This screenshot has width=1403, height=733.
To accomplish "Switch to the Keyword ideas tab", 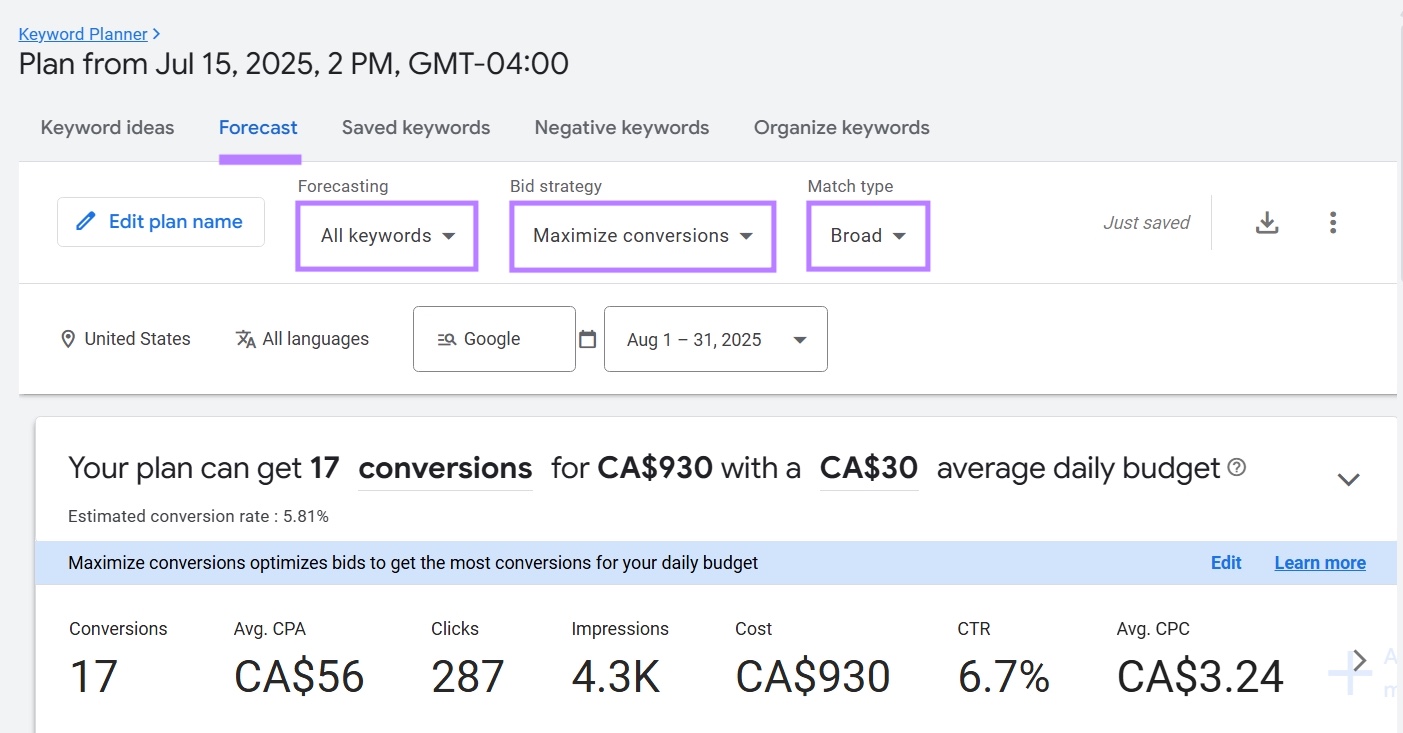I will (106, 127).
